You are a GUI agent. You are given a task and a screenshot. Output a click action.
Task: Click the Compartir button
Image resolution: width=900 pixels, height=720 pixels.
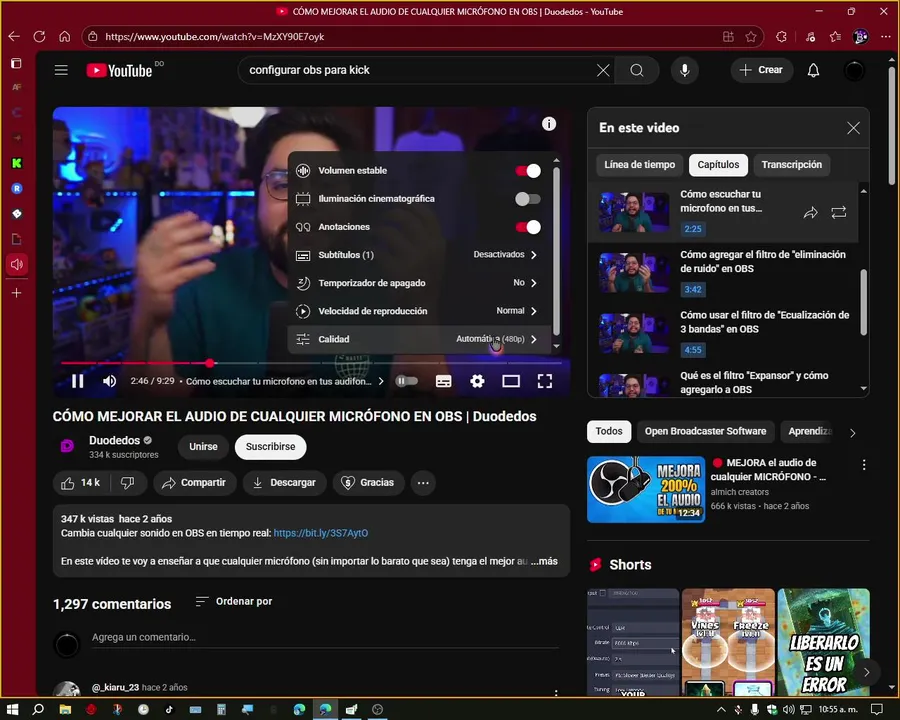pos(195,483)
